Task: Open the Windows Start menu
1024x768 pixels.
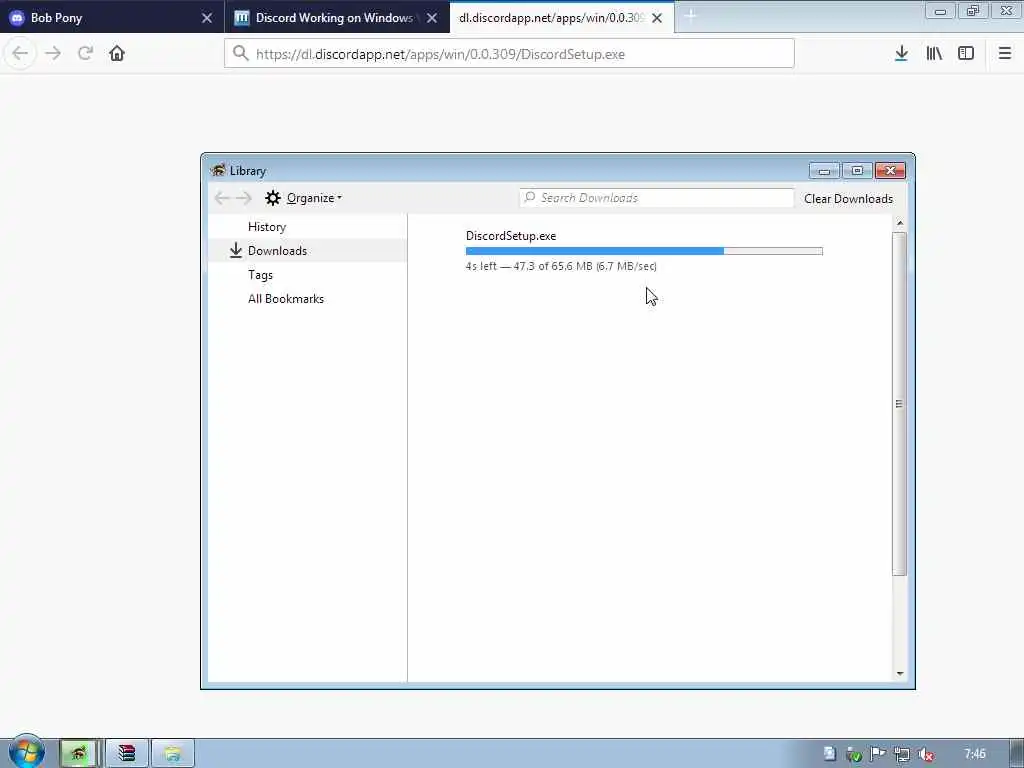Action: pyautogui.click(x=26, y=752)
